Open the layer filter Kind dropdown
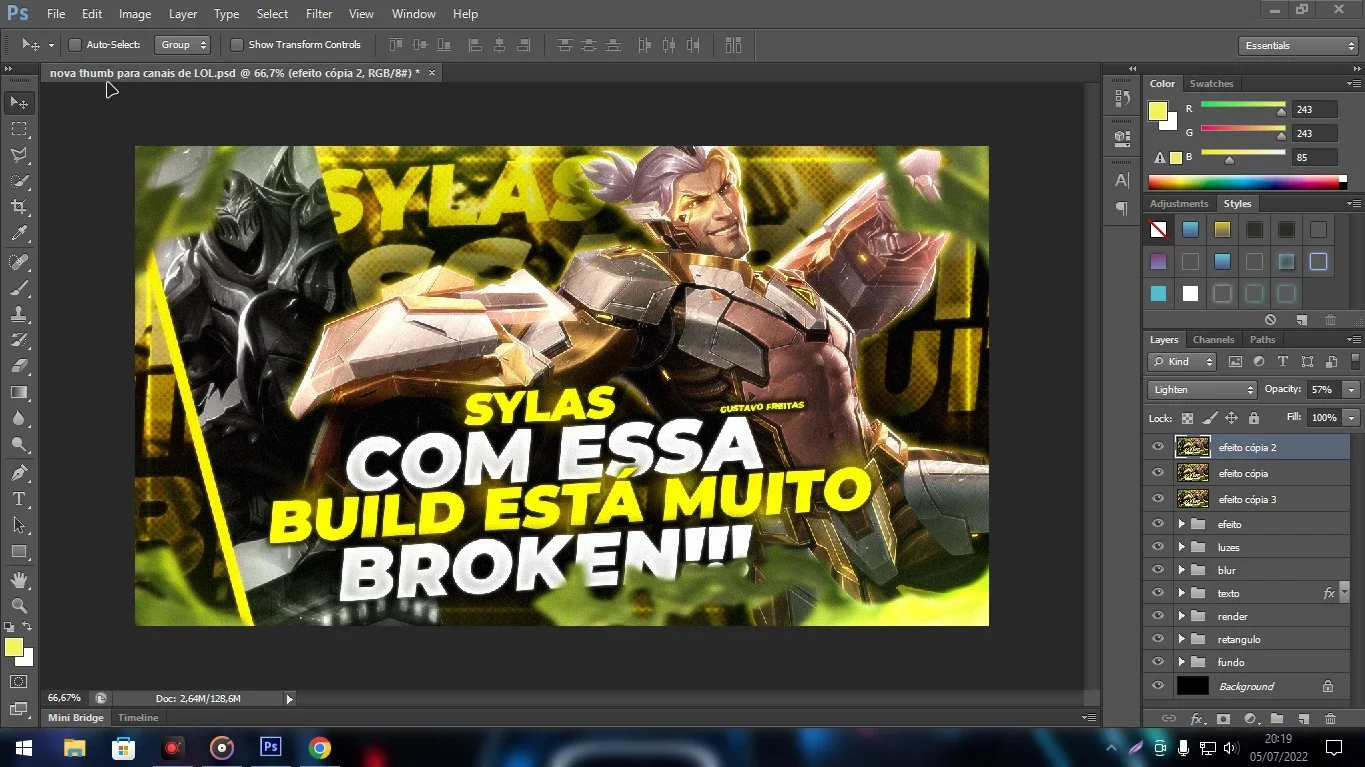This screenshot has height=767, width=1365. click(x=1182, y=362)
